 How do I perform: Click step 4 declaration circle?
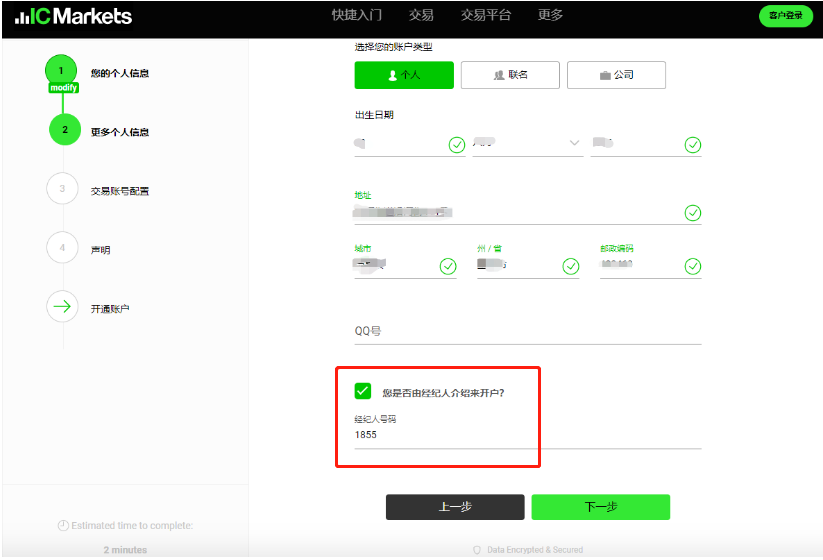click(62, 248)
